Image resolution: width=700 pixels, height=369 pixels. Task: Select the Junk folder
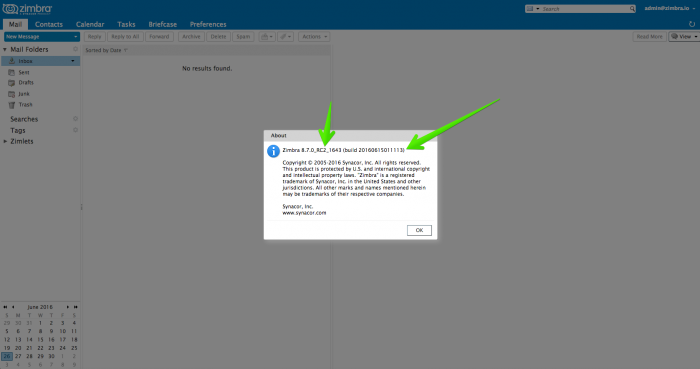24,94
